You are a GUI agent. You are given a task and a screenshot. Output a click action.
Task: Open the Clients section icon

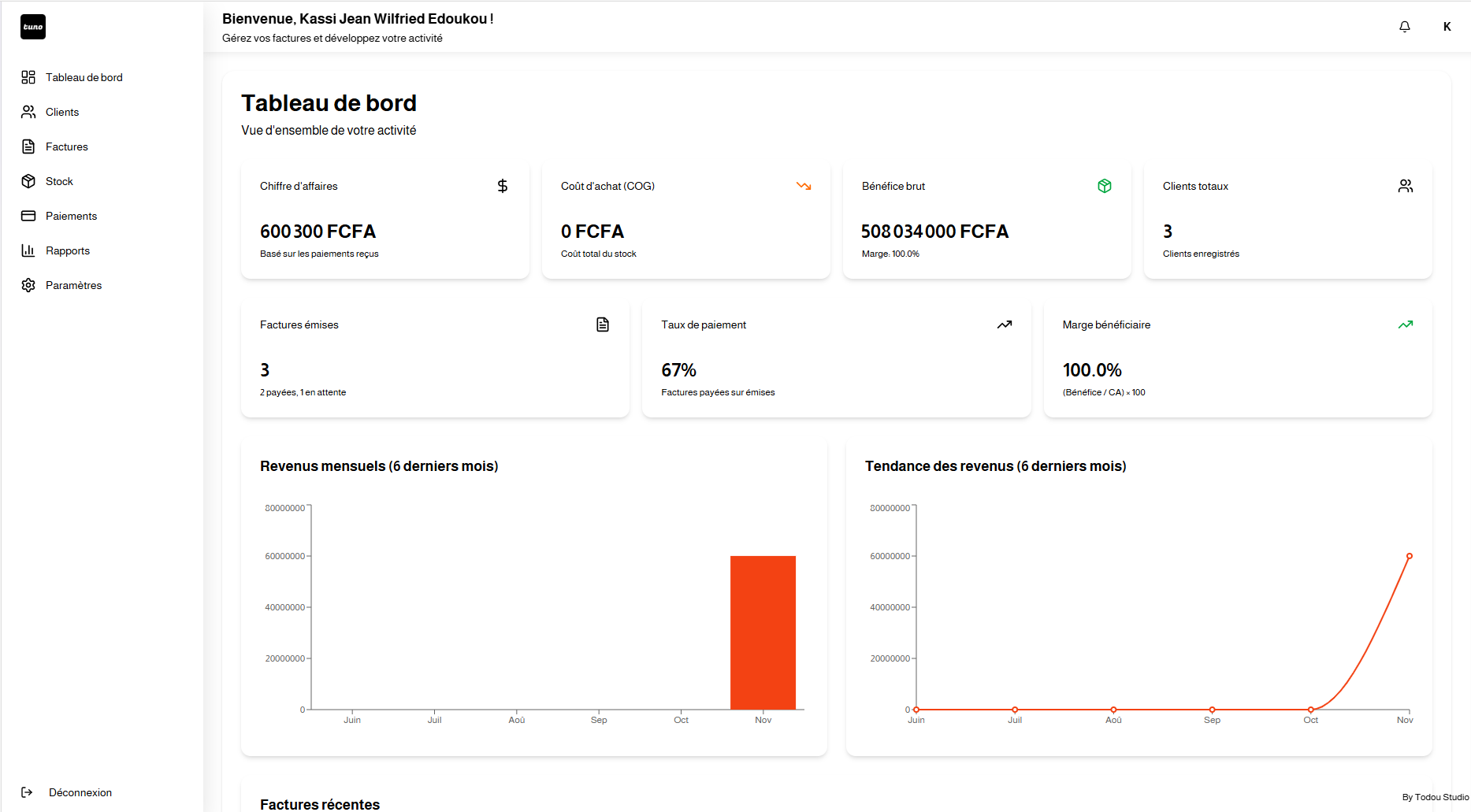click(x=28, y=112)
